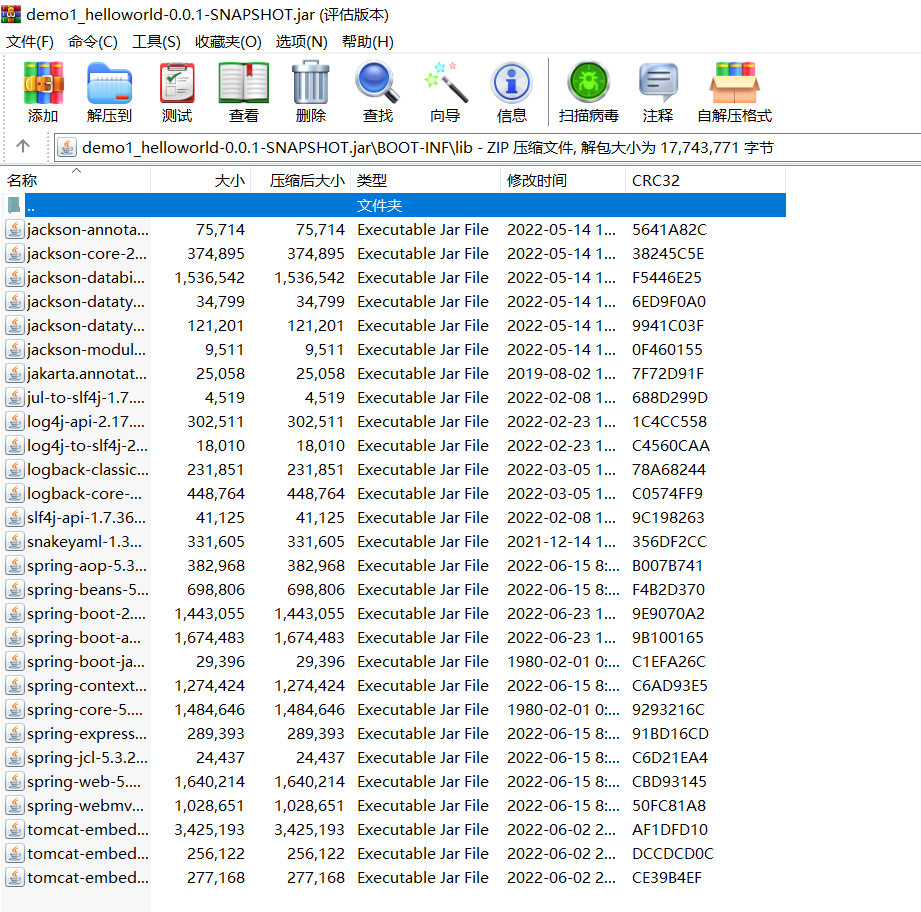Open the 选项(N) menu
Image resolution: width=921 pixels, height=912 pixels.
[301, 42]
